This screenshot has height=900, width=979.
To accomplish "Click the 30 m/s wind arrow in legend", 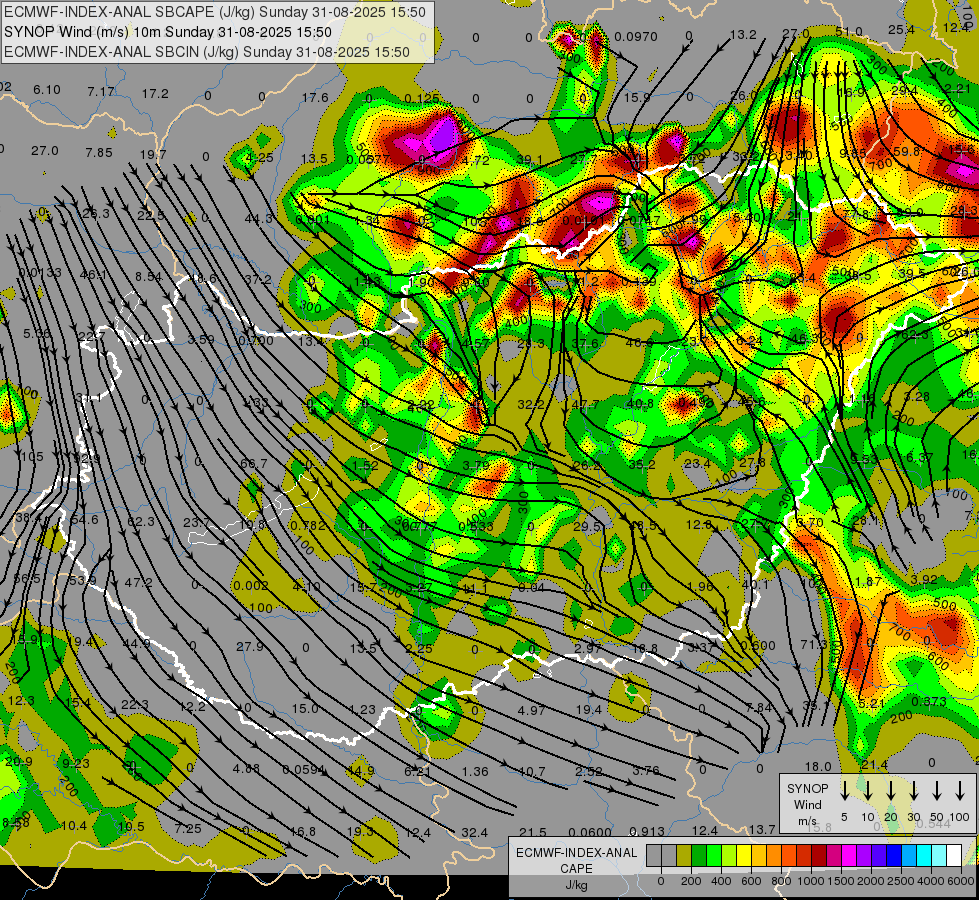I will [913, 789].
